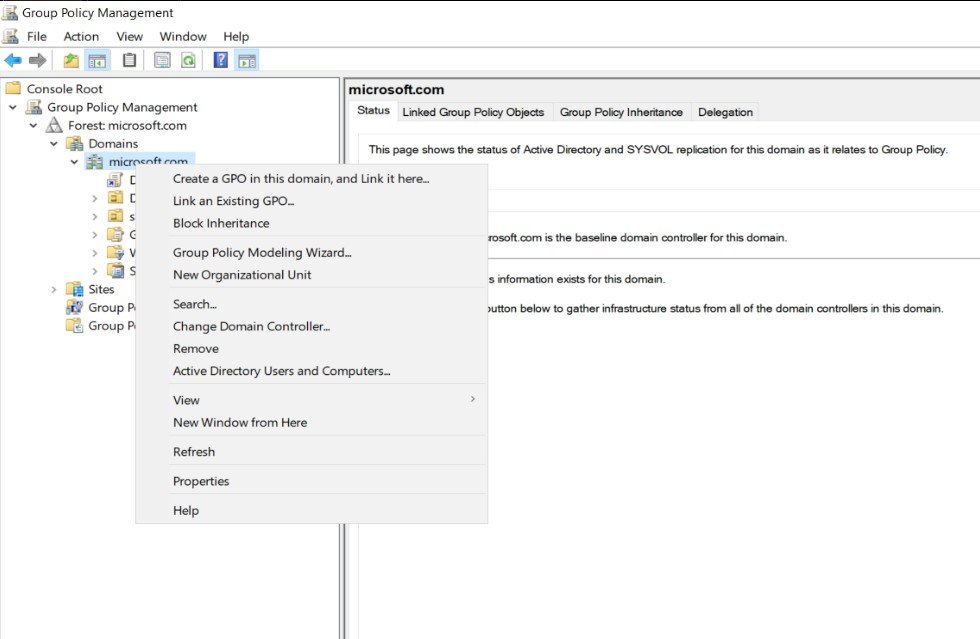This screenshot has height=639, width=980.
Task: Click the title bar Group Policy Management icon
Action: click(x=9, y=12)
